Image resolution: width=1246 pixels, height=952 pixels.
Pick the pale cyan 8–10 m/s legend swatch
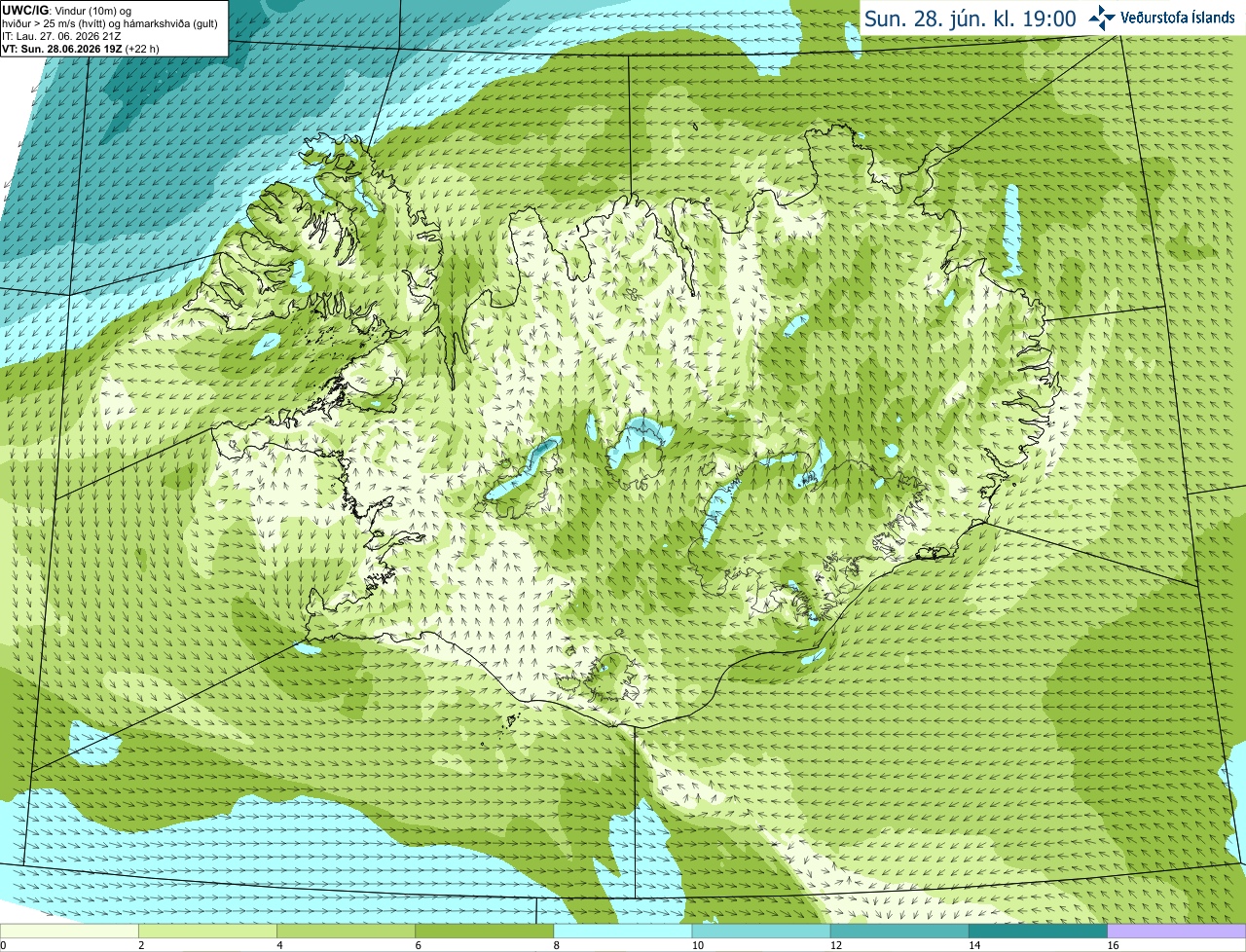click(x=623, y=932)
